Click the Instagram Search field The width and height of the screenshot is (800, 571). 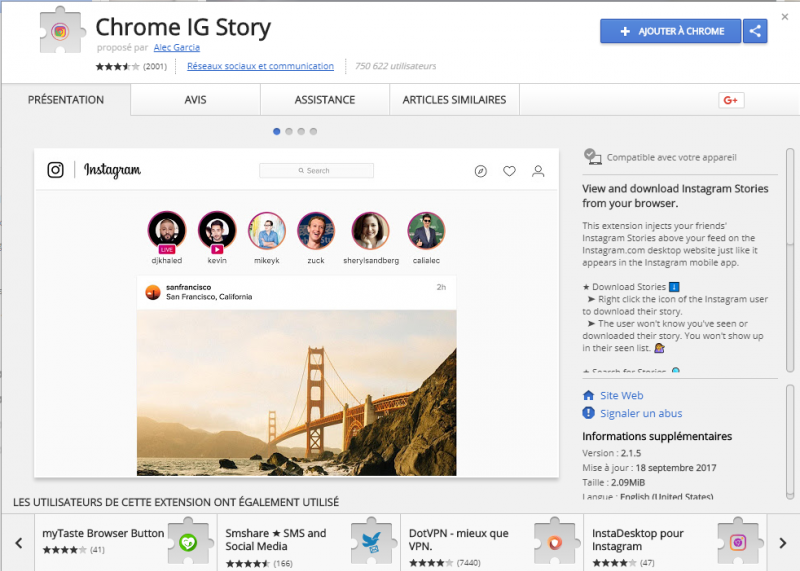[316, 170]
